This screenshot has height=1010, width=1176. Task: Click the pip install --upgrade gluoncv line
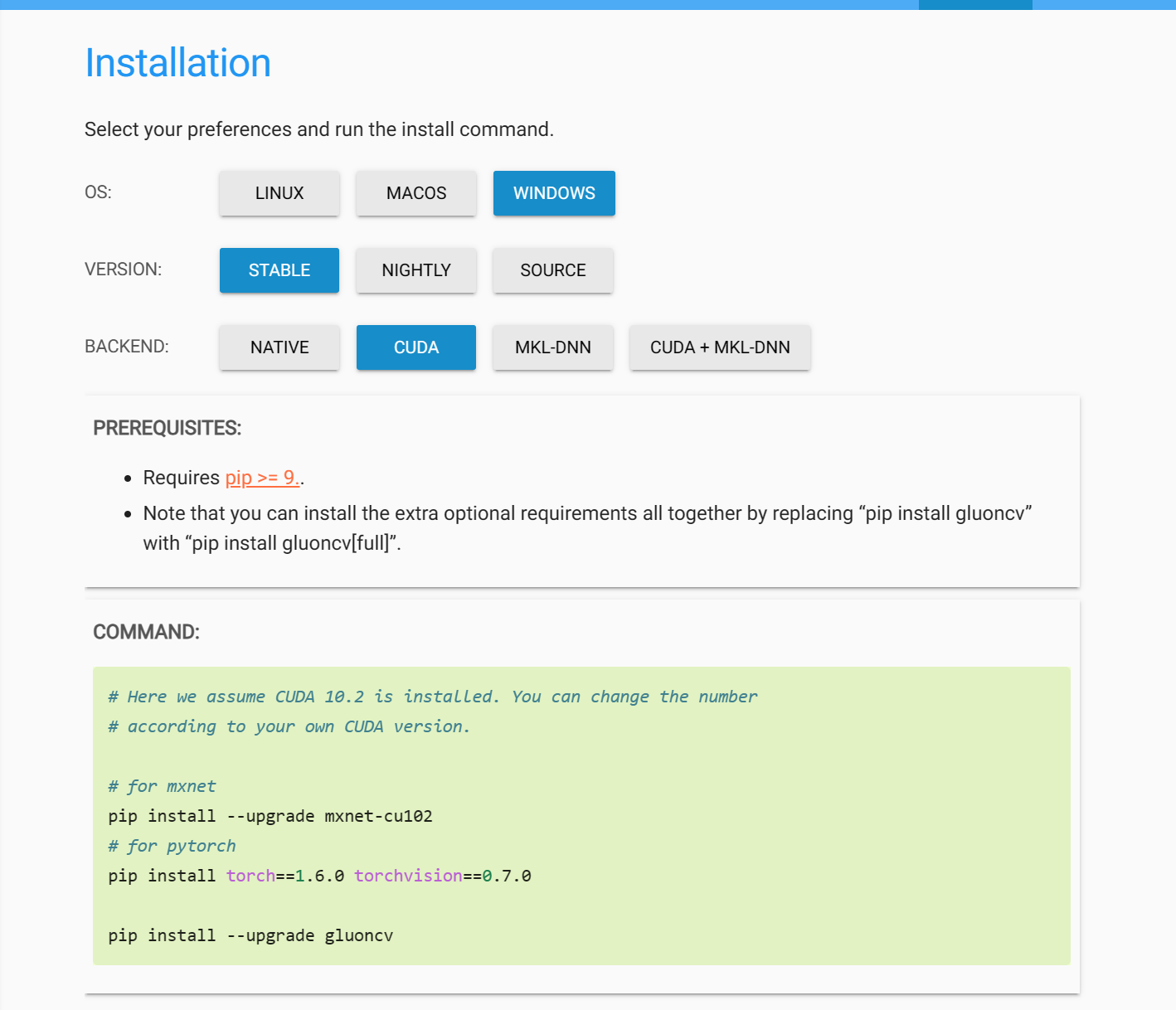(250, 935)
